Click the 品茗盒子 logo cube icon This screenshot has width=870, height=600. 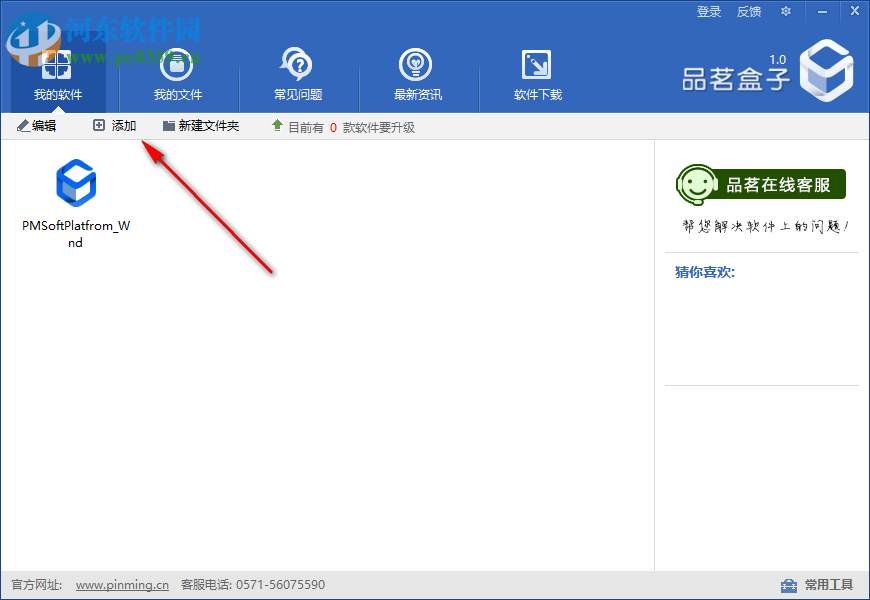click(826, 70)
